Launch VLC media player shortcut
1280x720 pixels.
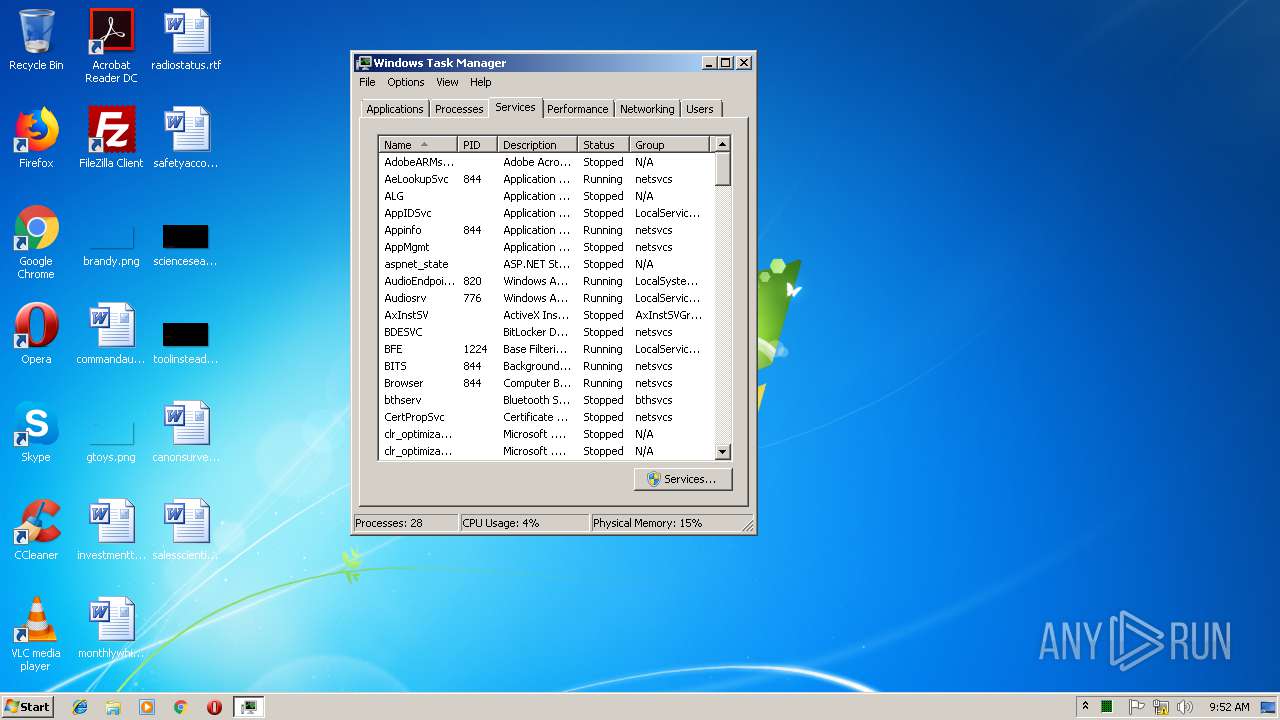click(x=36, y=634)
